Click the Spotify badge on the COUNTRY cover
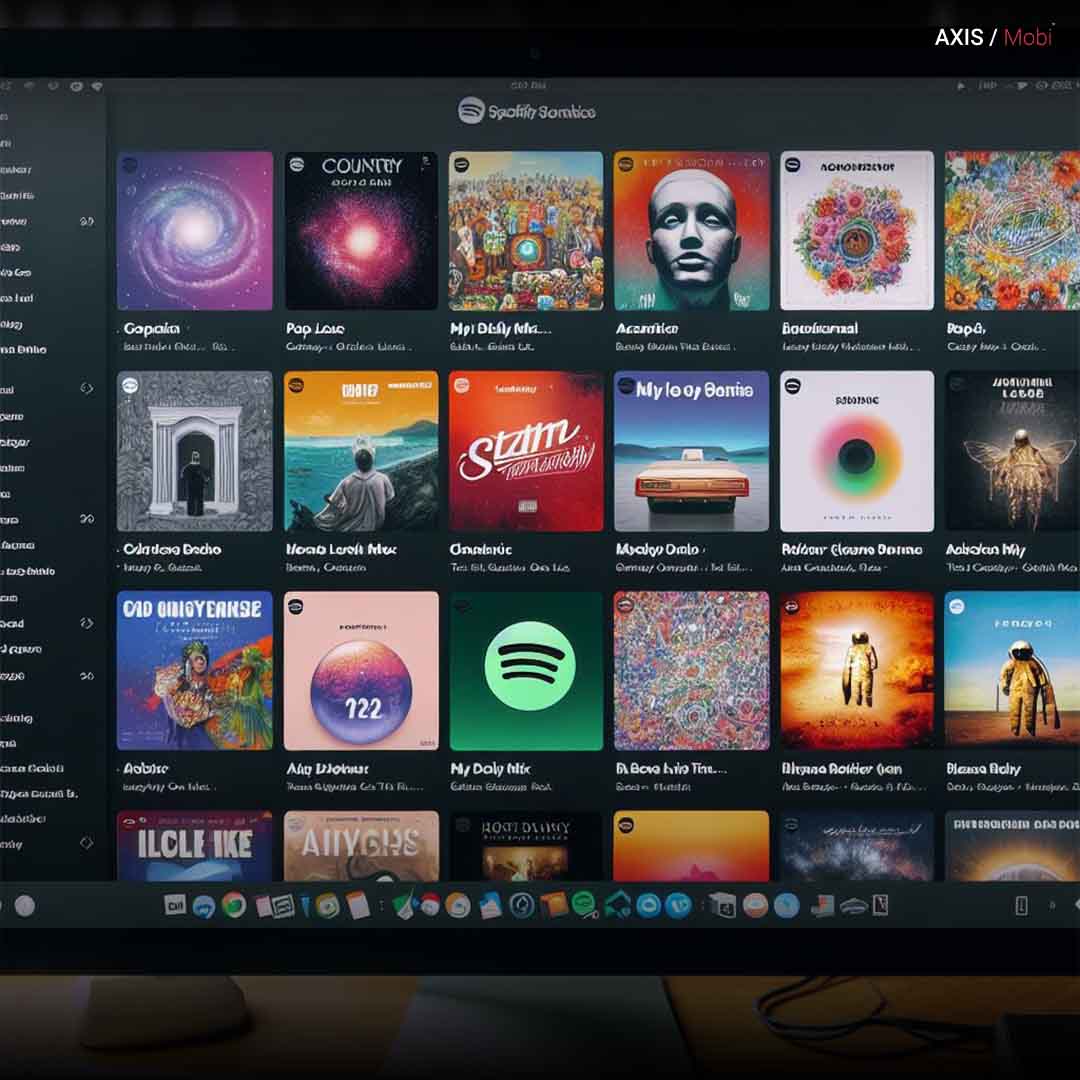 pos(297,165)
